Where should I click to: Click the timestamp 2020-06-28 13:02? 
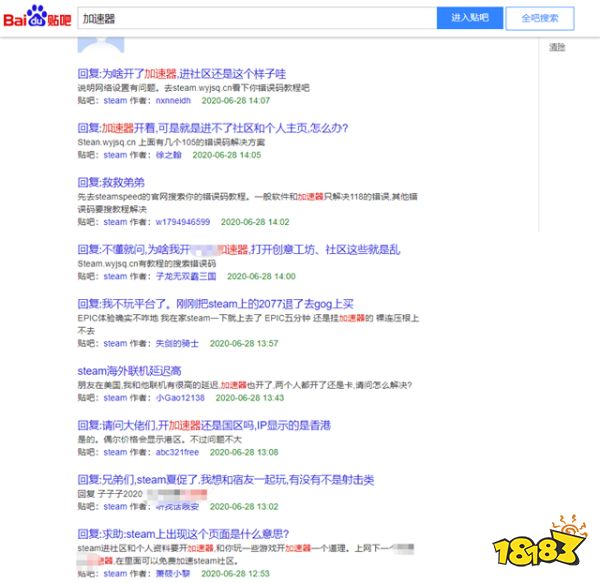[244, 506]
